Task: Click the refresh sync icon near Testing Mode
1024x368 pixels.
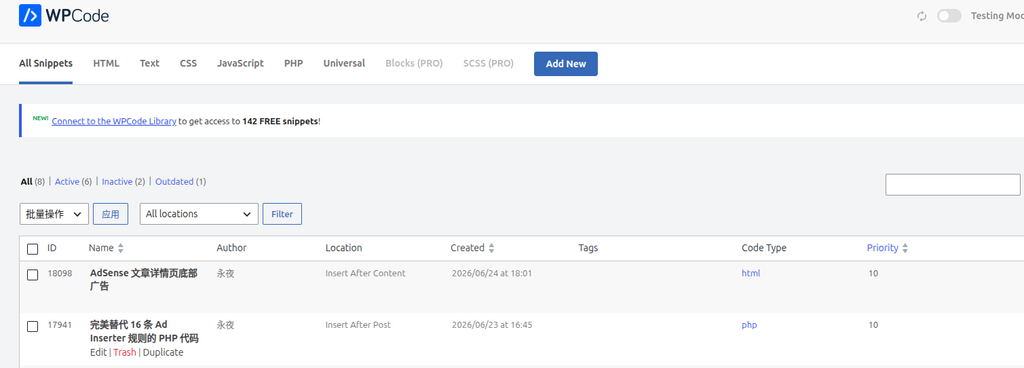Action: click(921, 16)
